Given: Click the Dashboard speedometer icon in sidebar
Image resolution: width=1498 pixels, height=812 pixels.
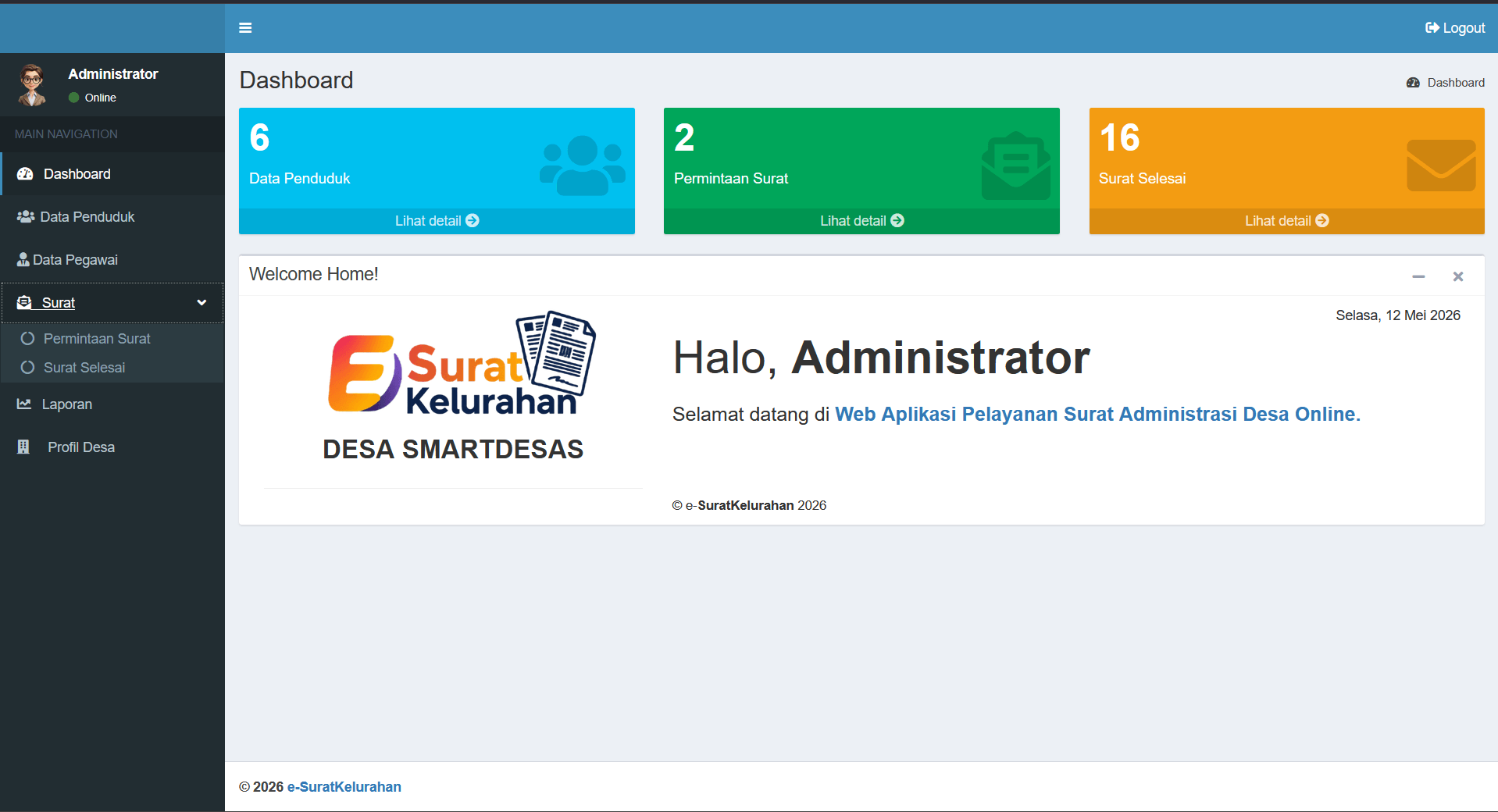Looking at the screenshot, I should [25, 174].
